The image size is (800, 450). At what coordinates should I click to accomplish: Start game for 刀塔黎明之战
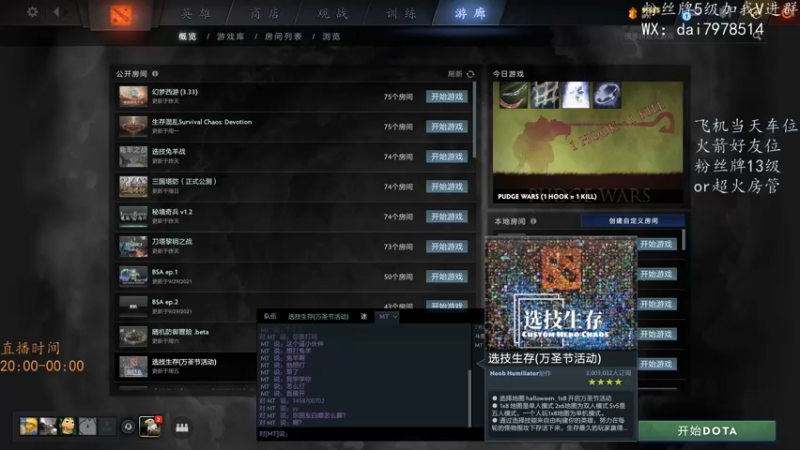point(447,246)
